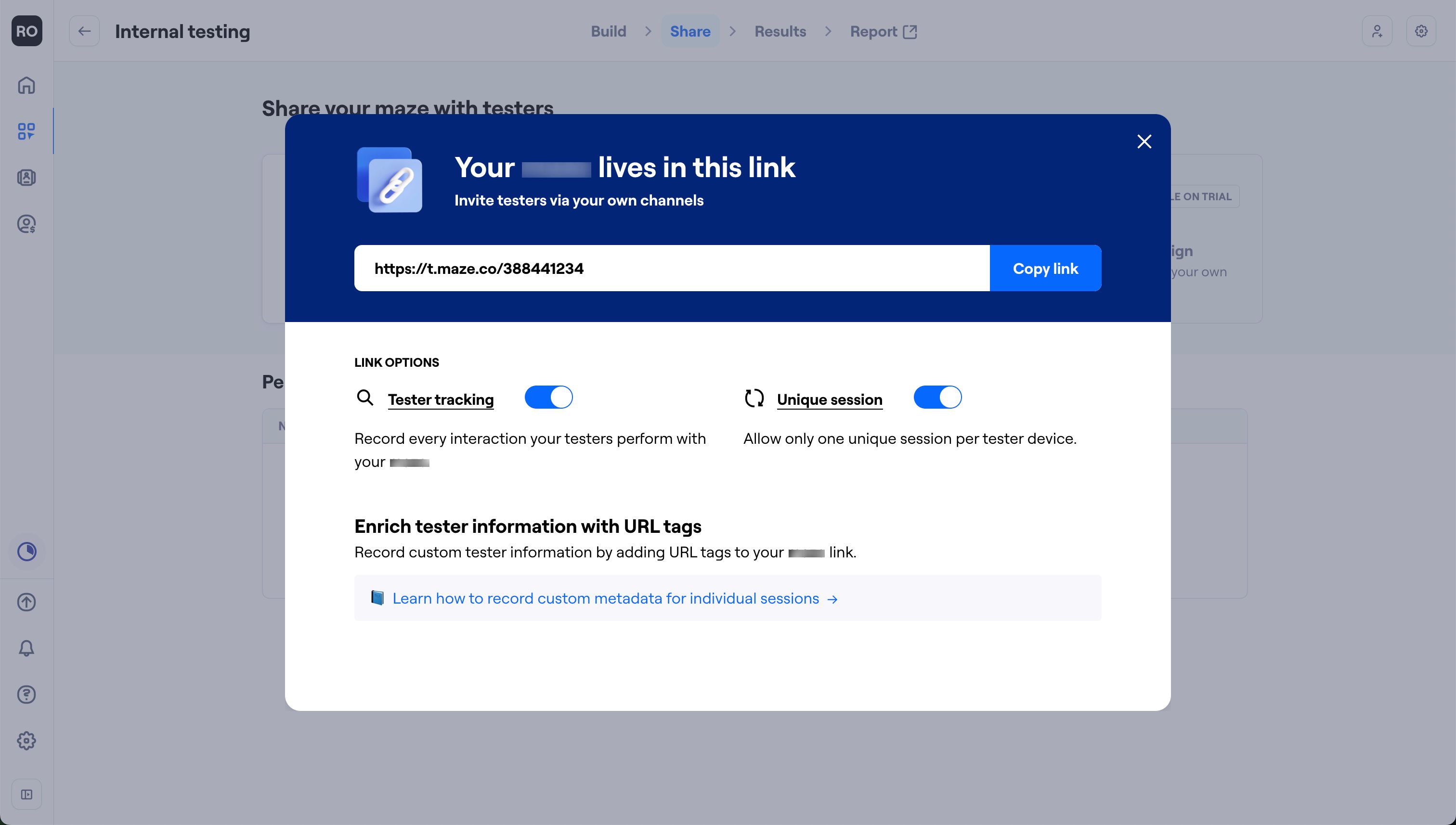Click the book emoji icon in help banner

pyautogui.click(x=377, y=598)
